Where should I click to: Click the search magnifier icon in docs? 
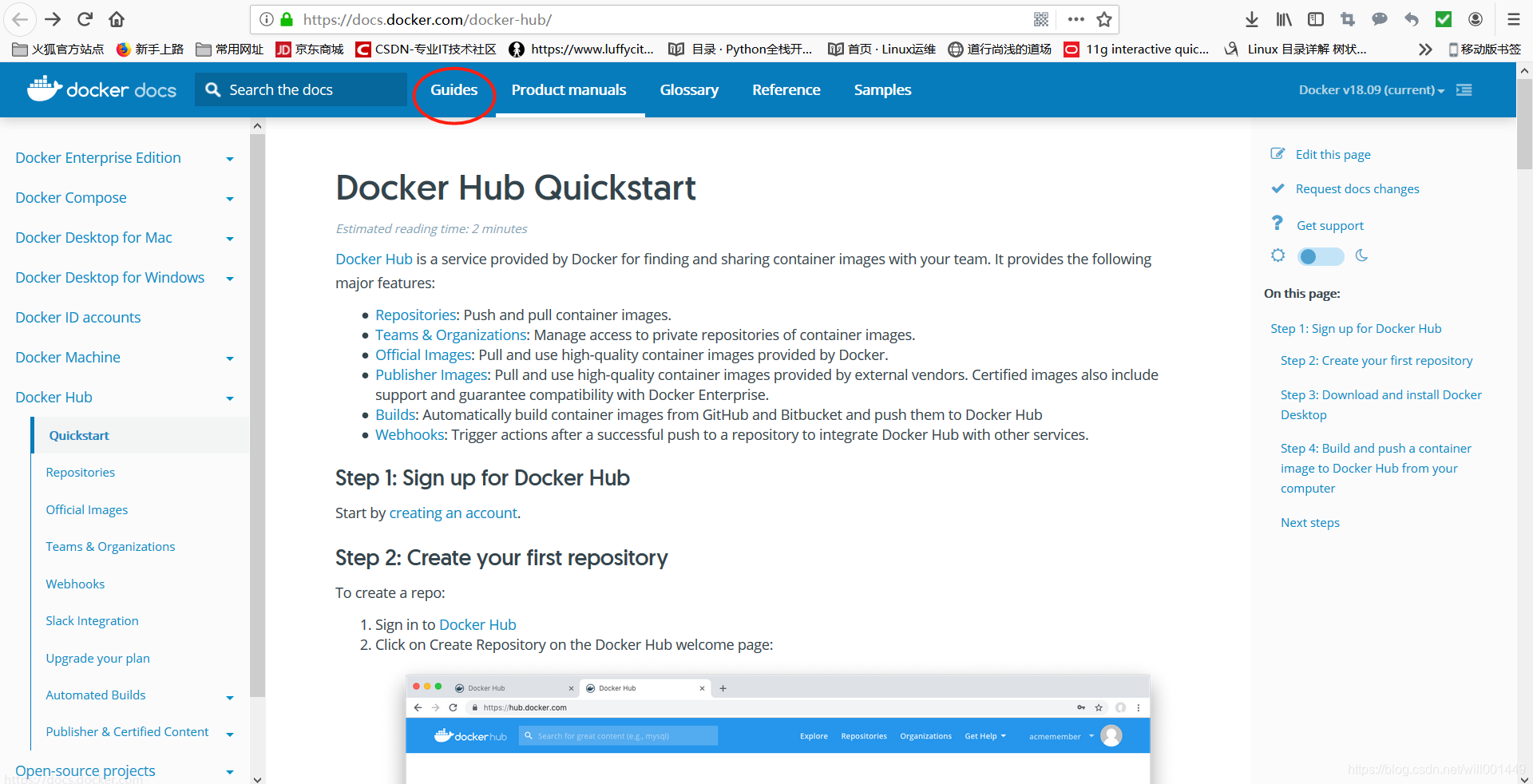point(213,89)
